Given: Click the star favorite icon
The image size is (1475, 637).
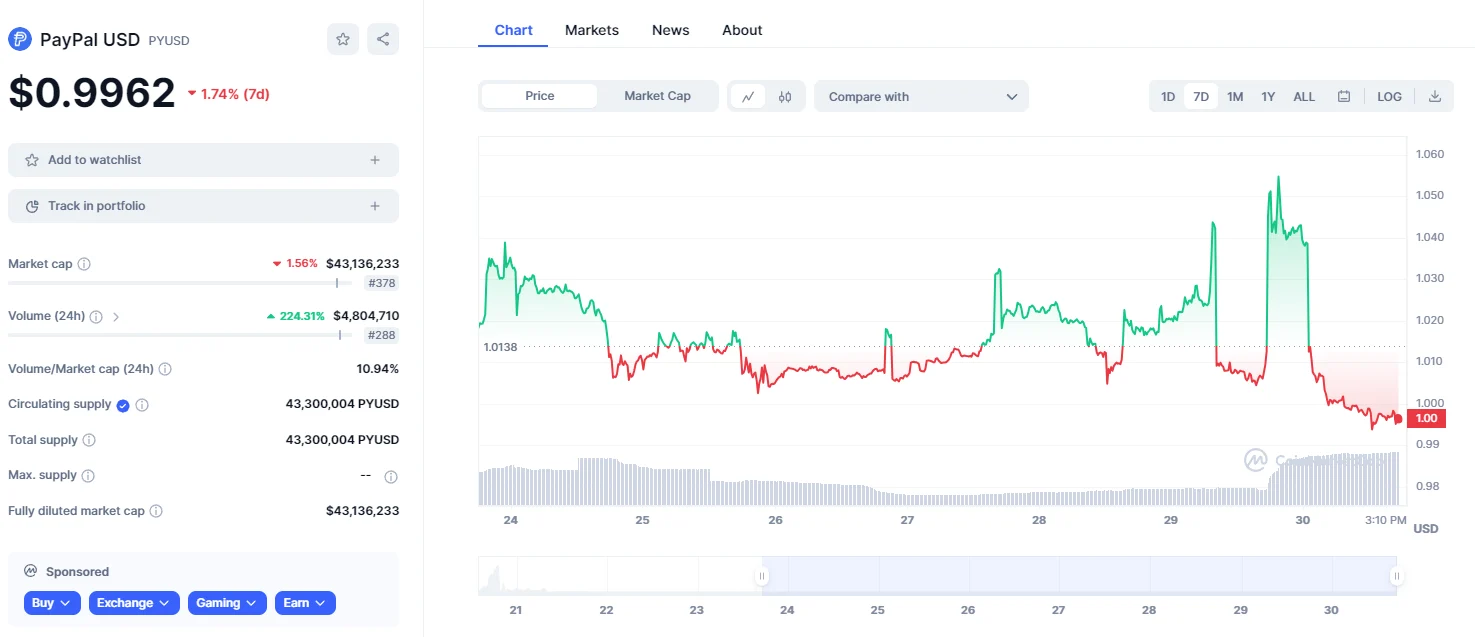Looking at the screenshot, I should pos(343,39).
